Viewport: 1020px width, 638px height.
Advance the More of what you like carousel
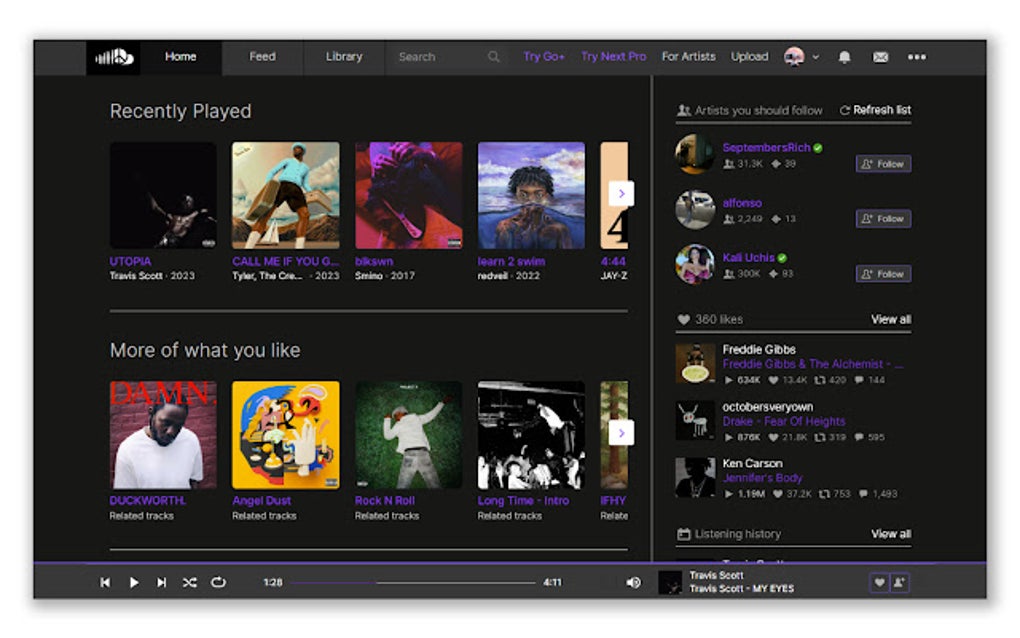622,433
